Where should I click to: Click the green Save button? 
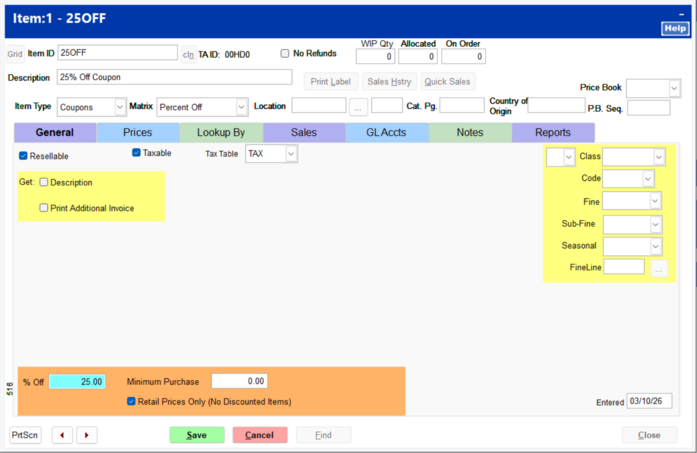pos(197,435)
